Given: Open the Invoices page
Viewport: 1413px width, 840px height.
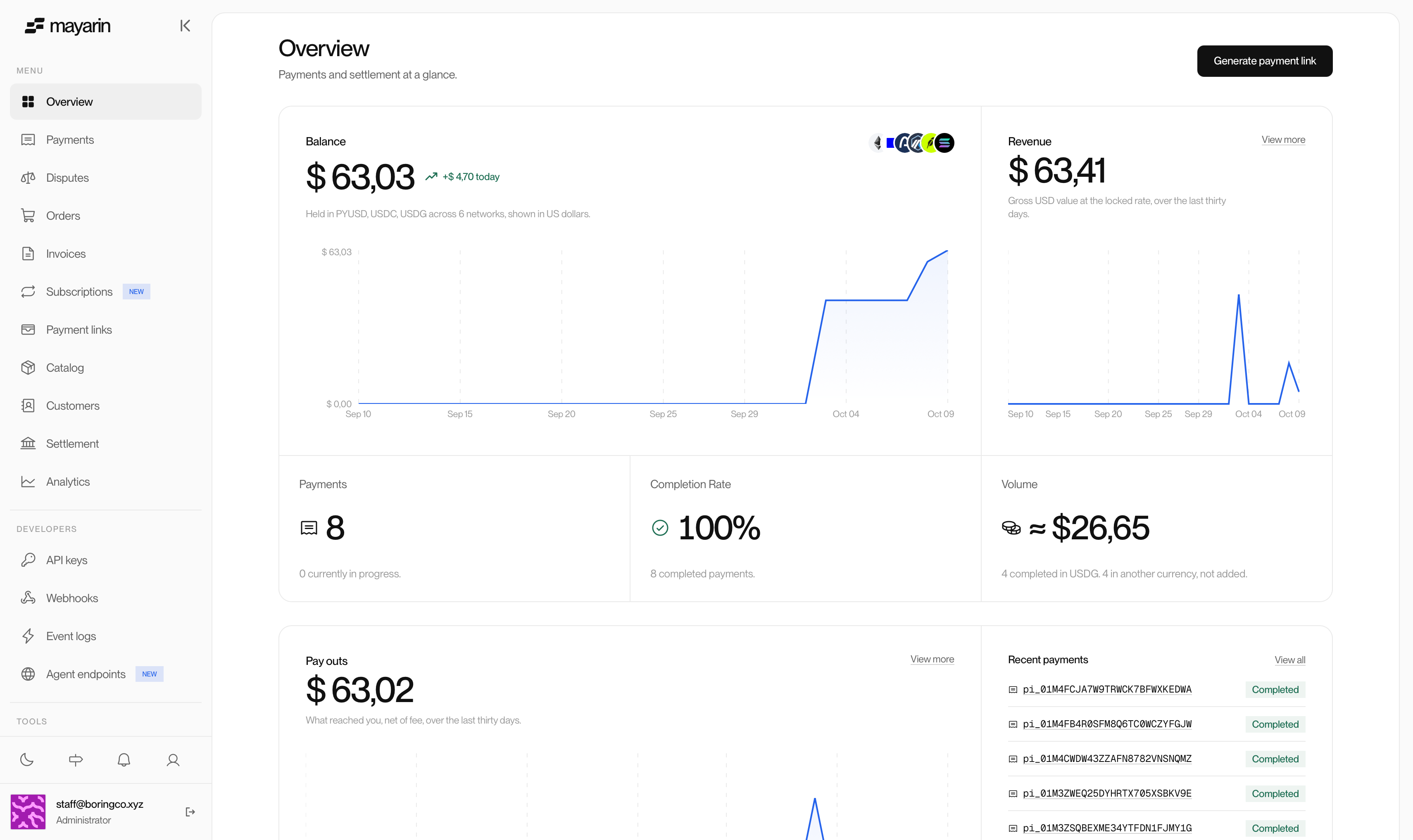Looking at the screenshot, I should (x=106, y=254).
